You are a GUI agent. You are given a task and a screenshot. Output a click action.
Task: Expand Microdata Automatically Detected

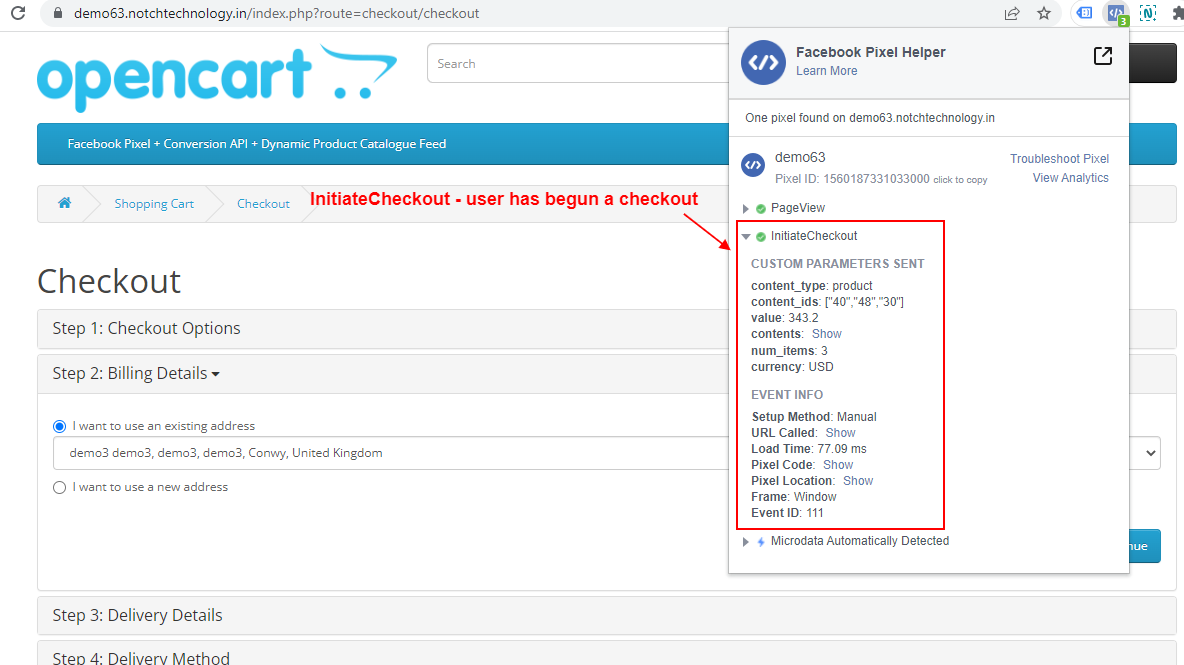744,541
